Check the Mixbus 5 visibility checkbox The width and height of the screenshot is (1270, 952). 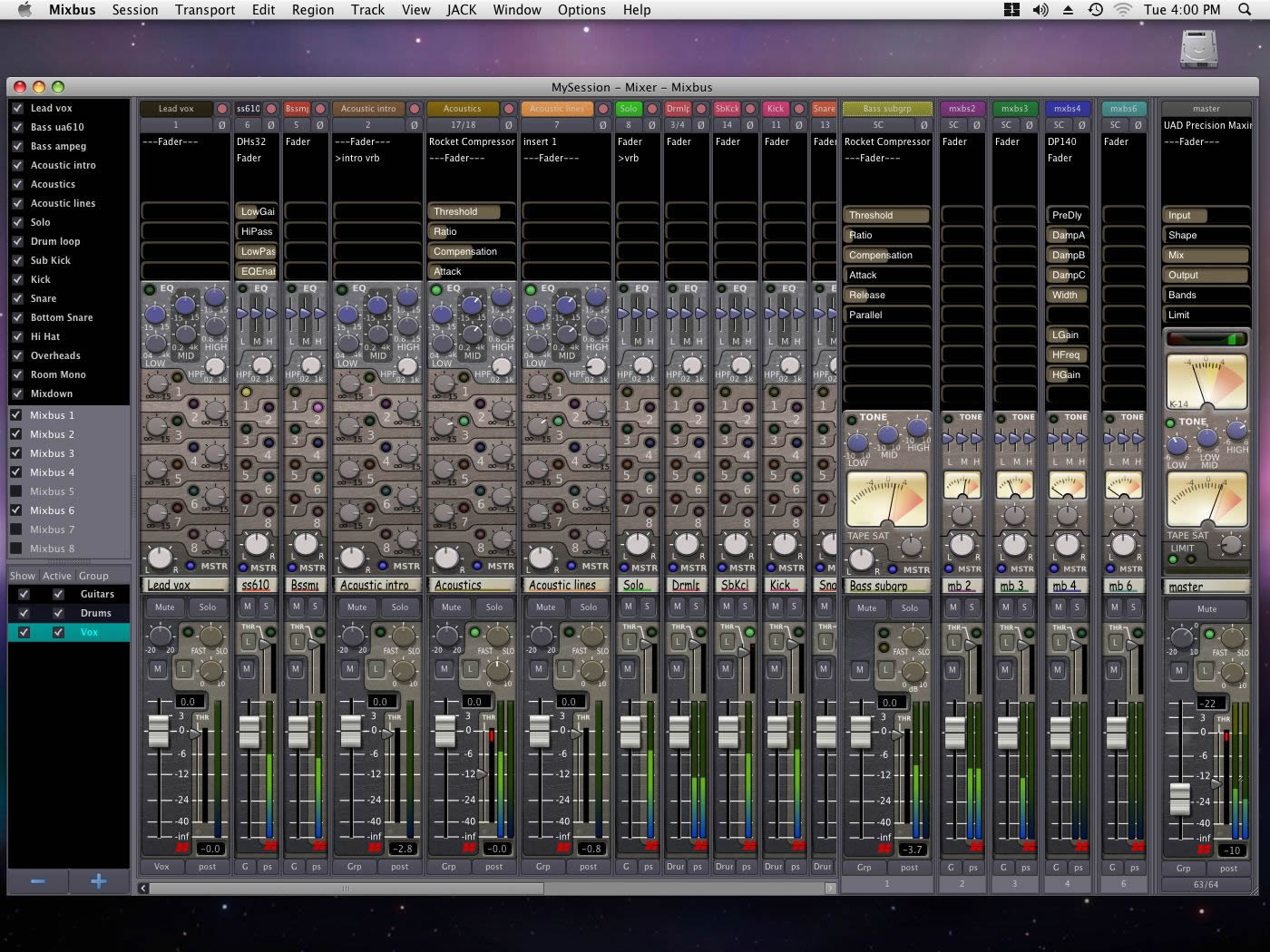pyautogui.click(x=15, y=491)
